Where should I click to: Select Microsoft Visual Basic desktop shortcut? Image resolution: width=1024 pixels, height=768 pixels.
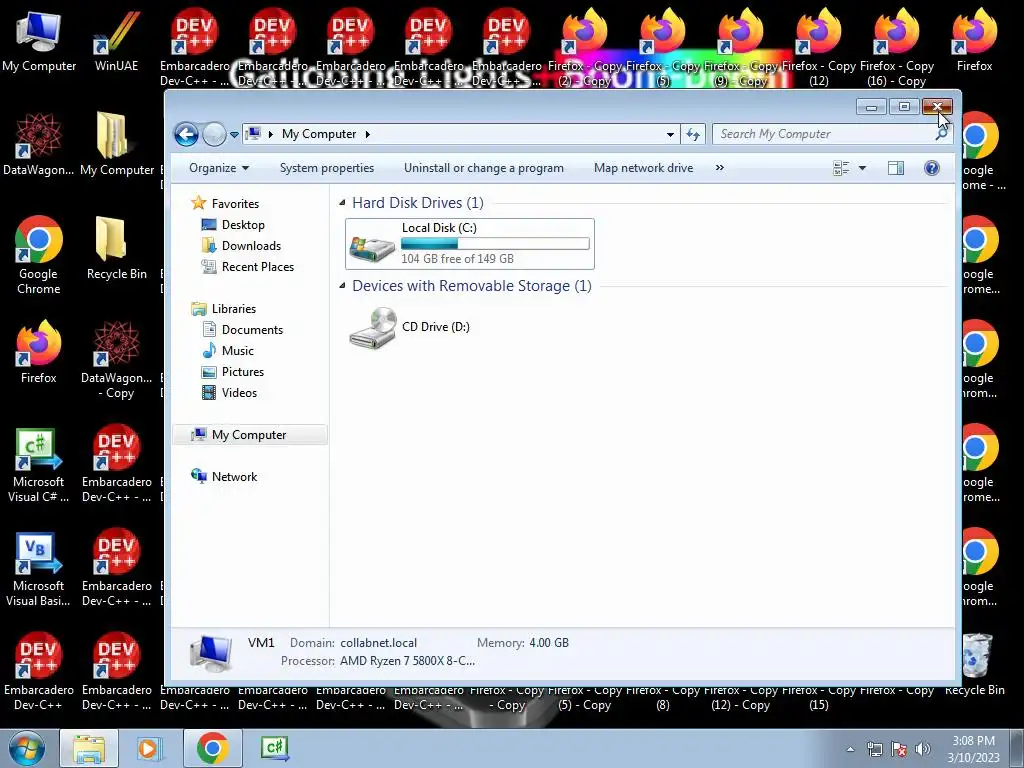click(39, 569)
